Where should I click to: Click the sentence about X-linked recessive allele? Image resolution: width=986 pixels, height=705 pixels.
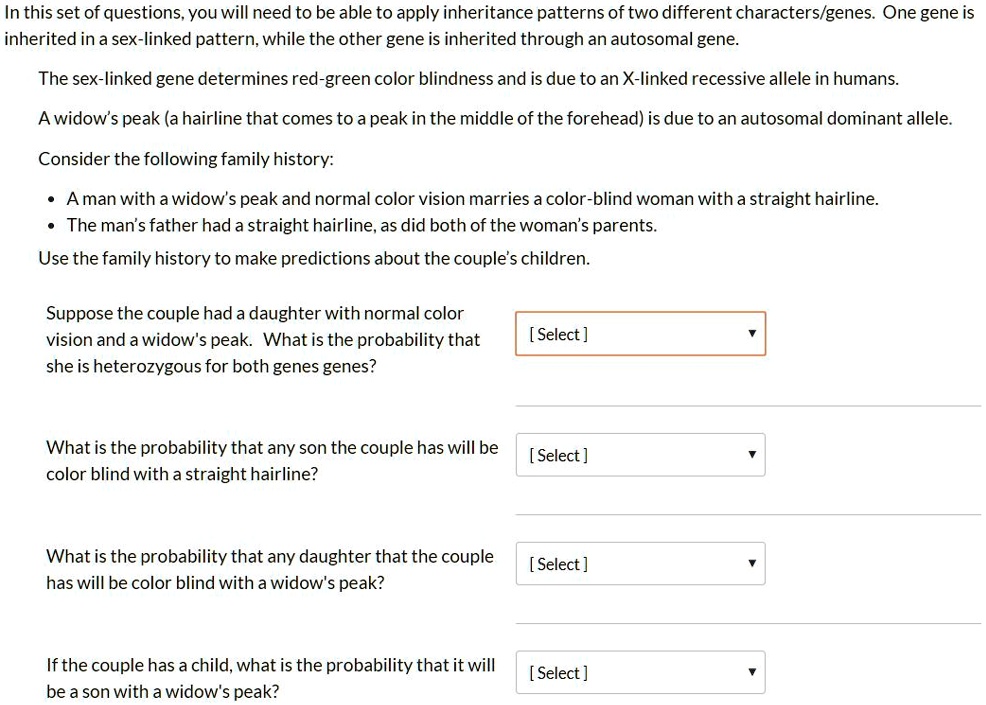[x=468, y=78]
